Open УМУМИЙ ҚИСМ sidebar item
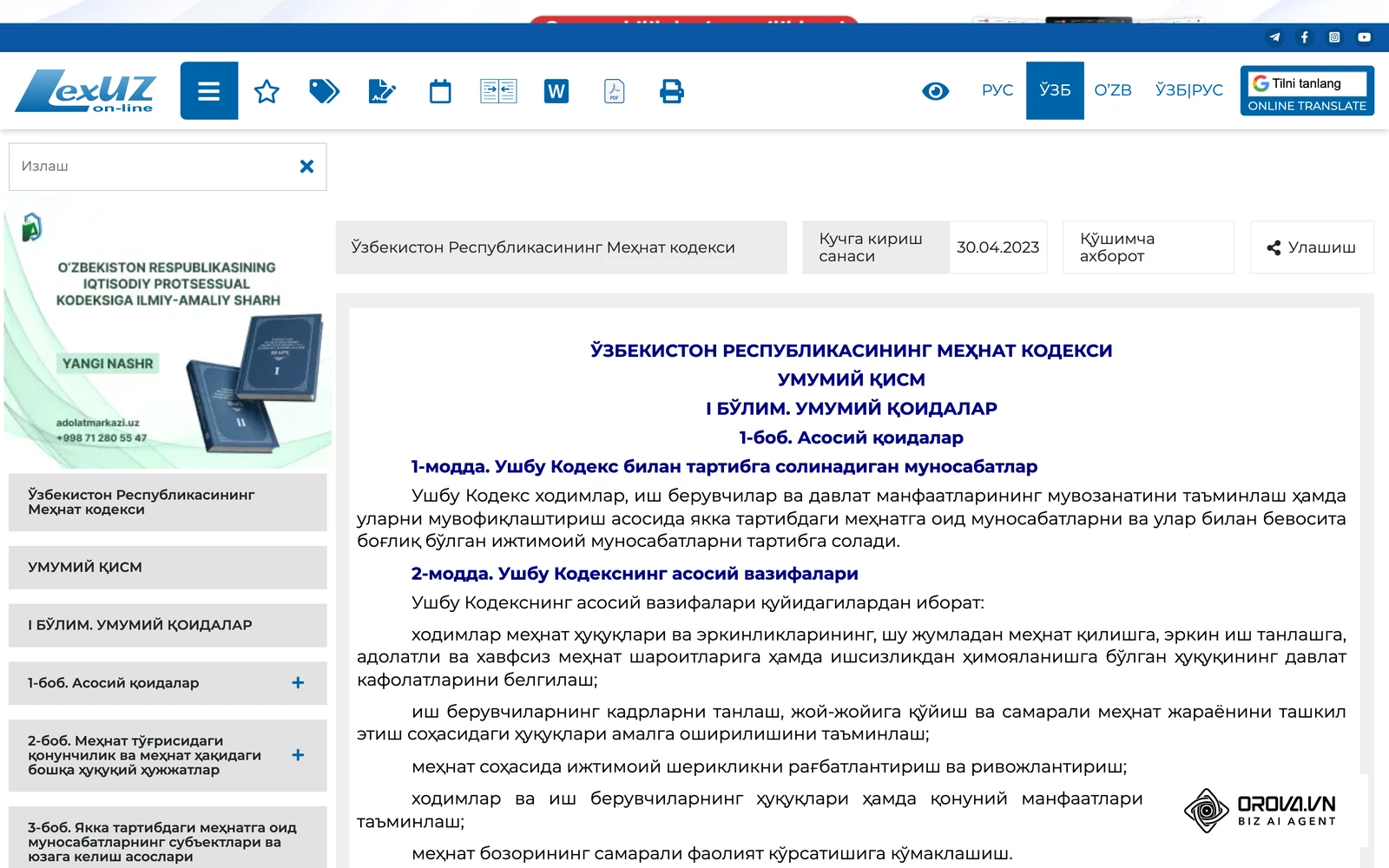Screen dimensions: 1389x868 point(168,567)
